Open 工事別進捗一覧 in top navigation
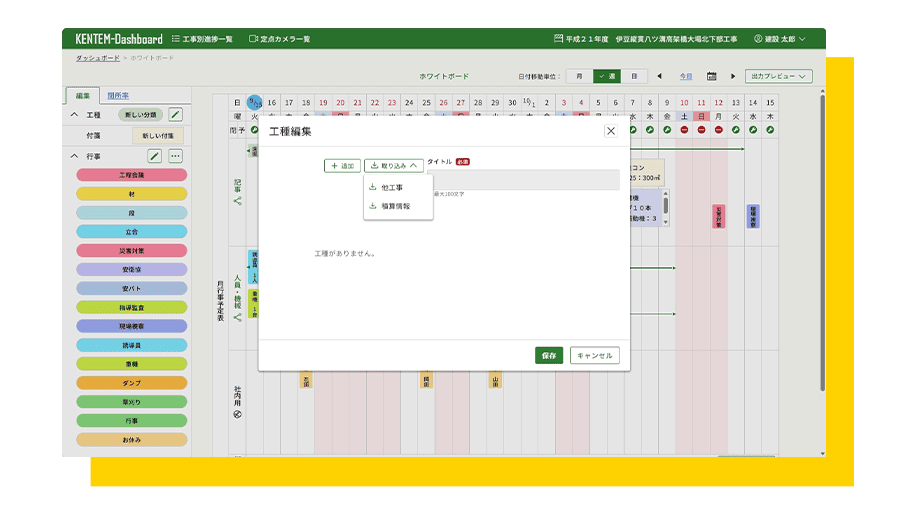Image resolution: width=916 pixels, height=515 pixels. click(x=202, y=39)
